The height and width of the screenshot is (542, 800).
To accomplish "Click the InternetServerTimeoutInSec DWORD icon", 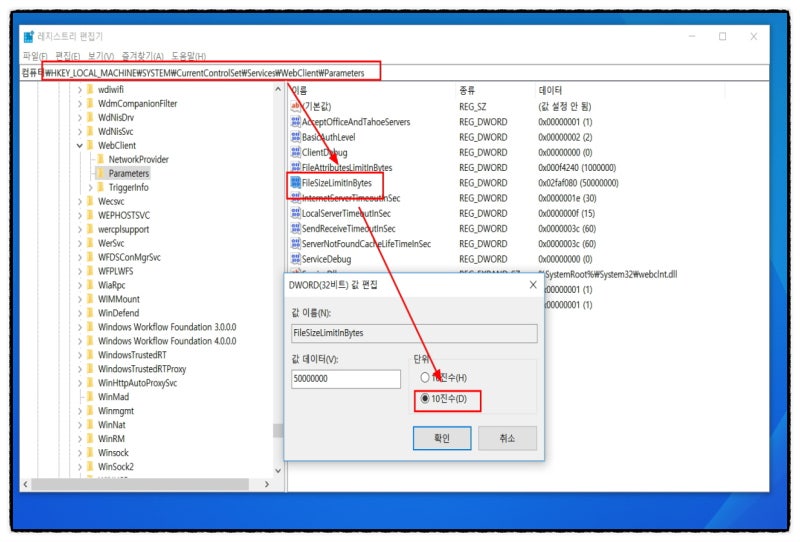I will point(295,198).
